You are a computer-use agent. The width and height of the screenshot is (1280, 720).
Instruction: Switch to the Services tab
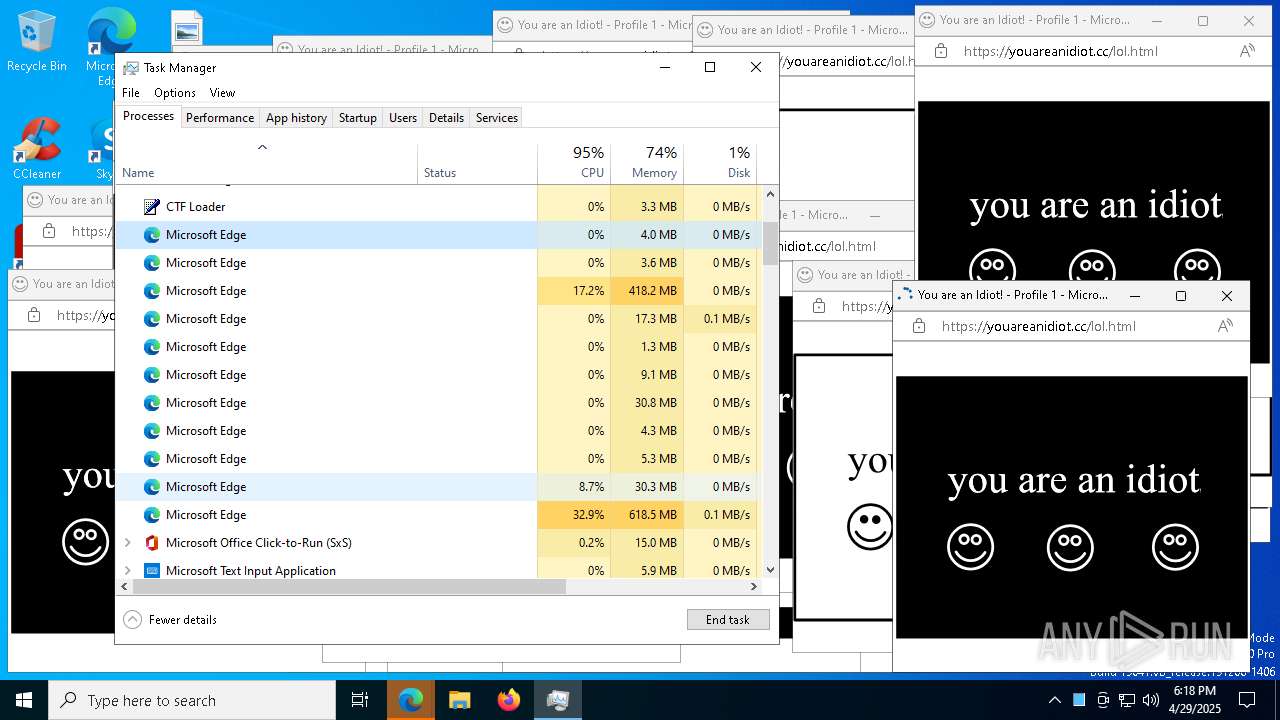[x=497, y=118]
